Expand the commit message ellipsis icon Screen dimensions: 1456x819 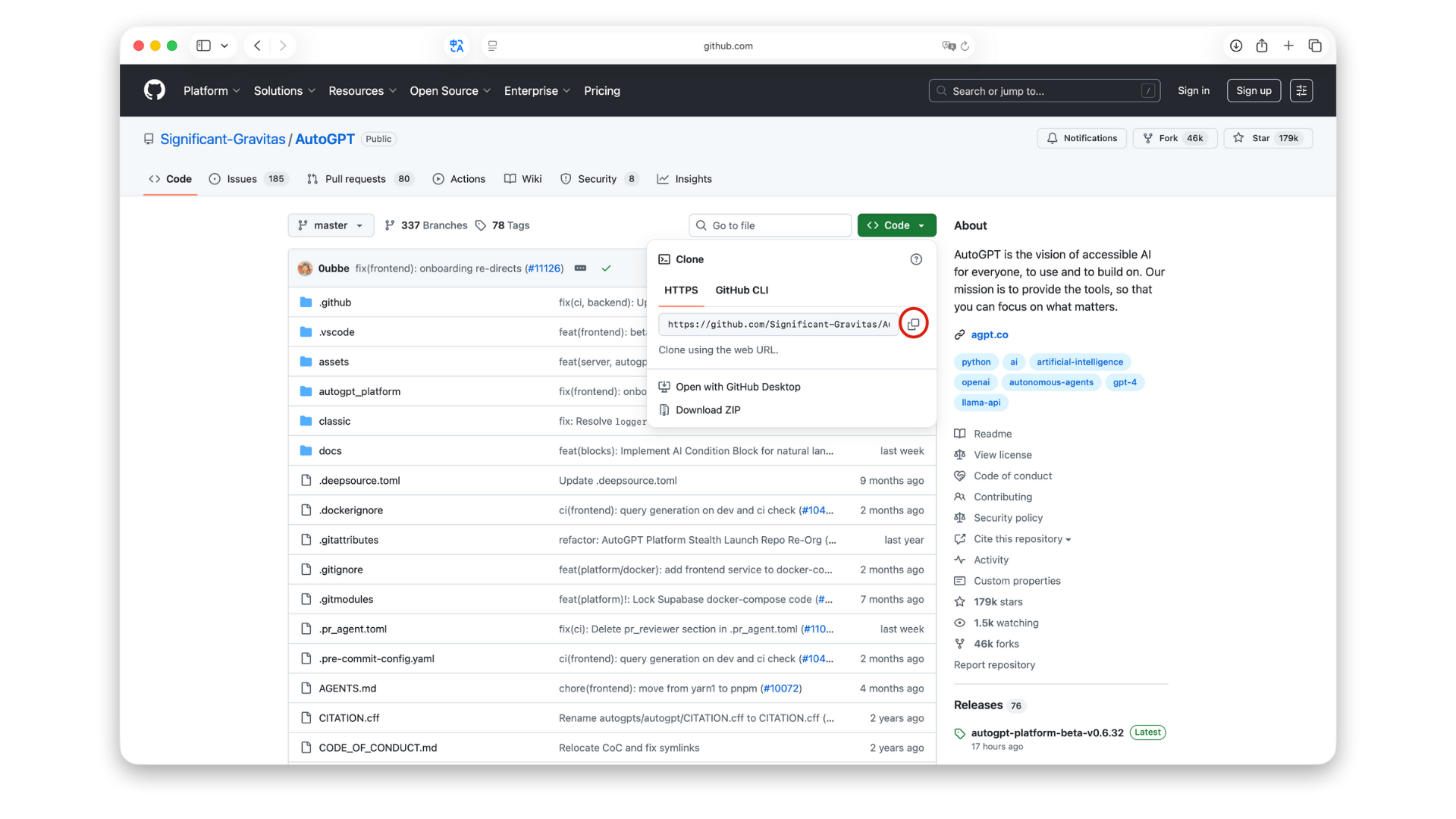pyautogui.click(x=580, y=268)
